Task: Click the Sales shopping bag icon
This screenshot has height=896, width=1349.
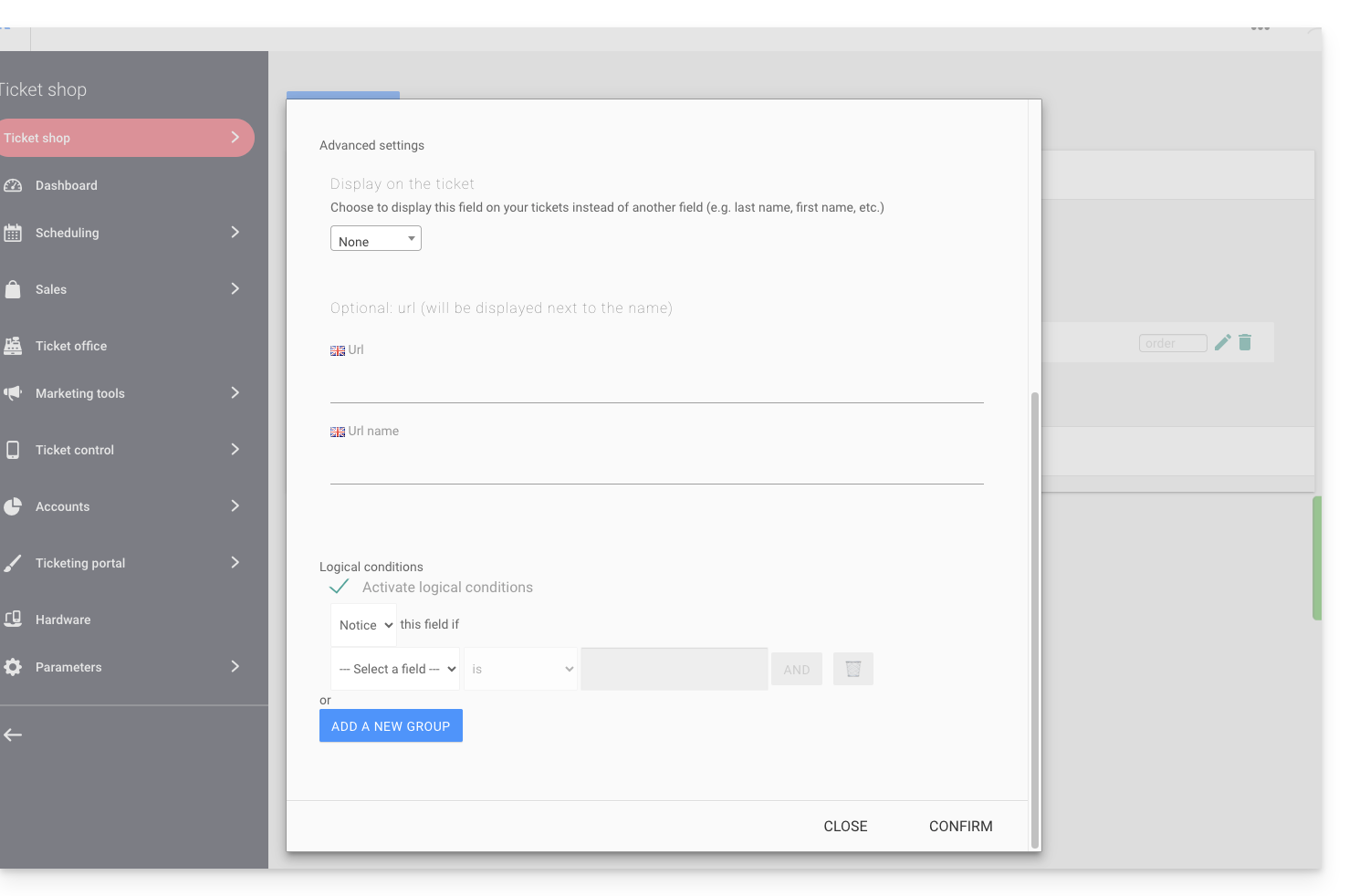Action: pyautogui.click(x=13, y=289)
